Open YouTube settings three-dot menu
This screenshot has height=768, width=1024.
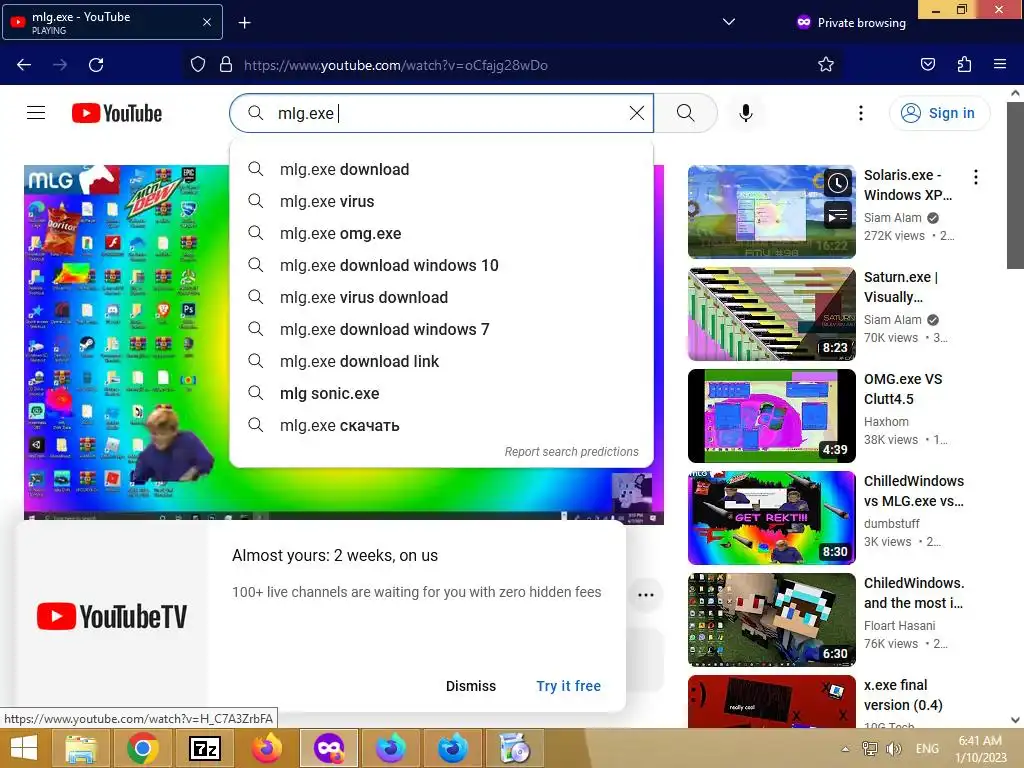[x=861, y=113]
